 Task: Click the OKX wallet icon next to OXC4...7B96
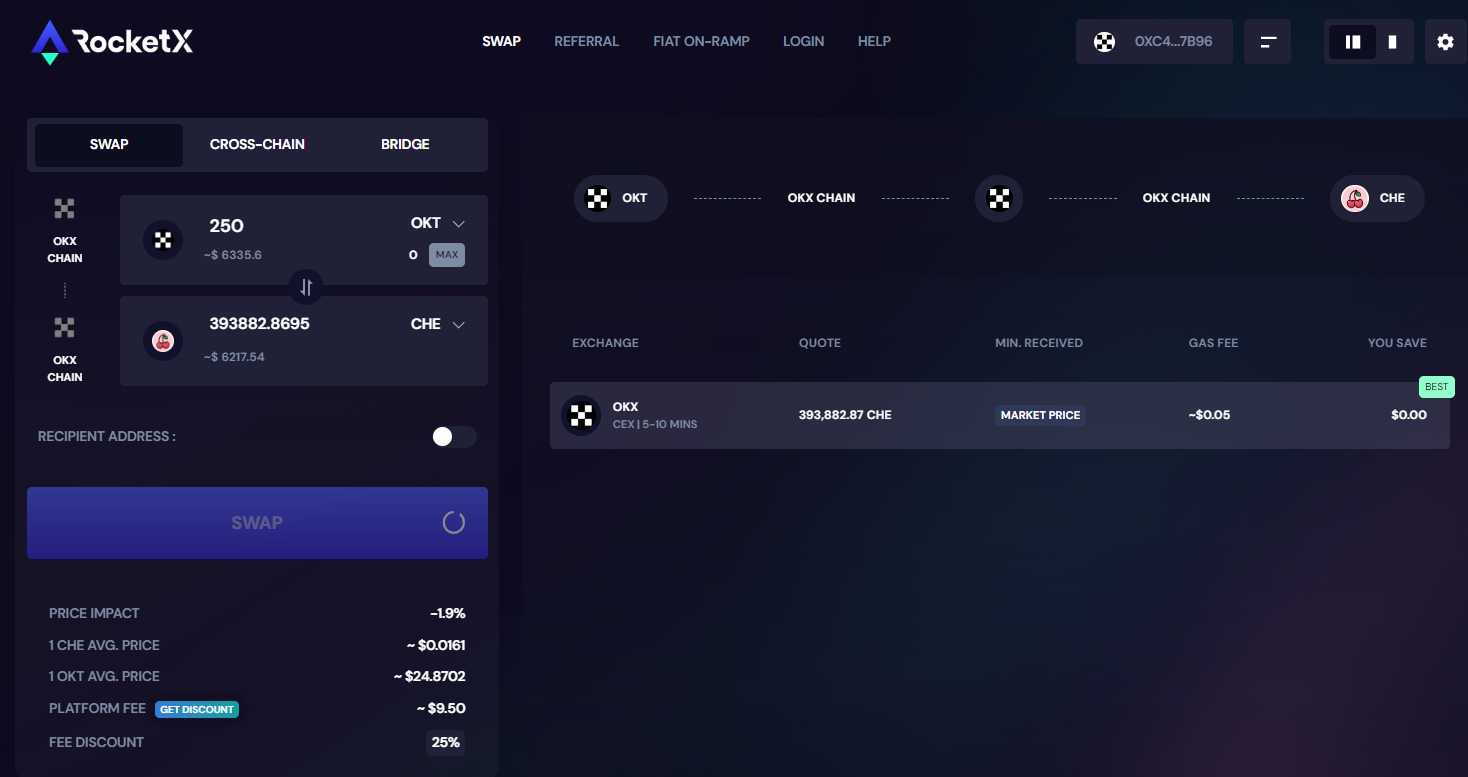point(1104,41)
